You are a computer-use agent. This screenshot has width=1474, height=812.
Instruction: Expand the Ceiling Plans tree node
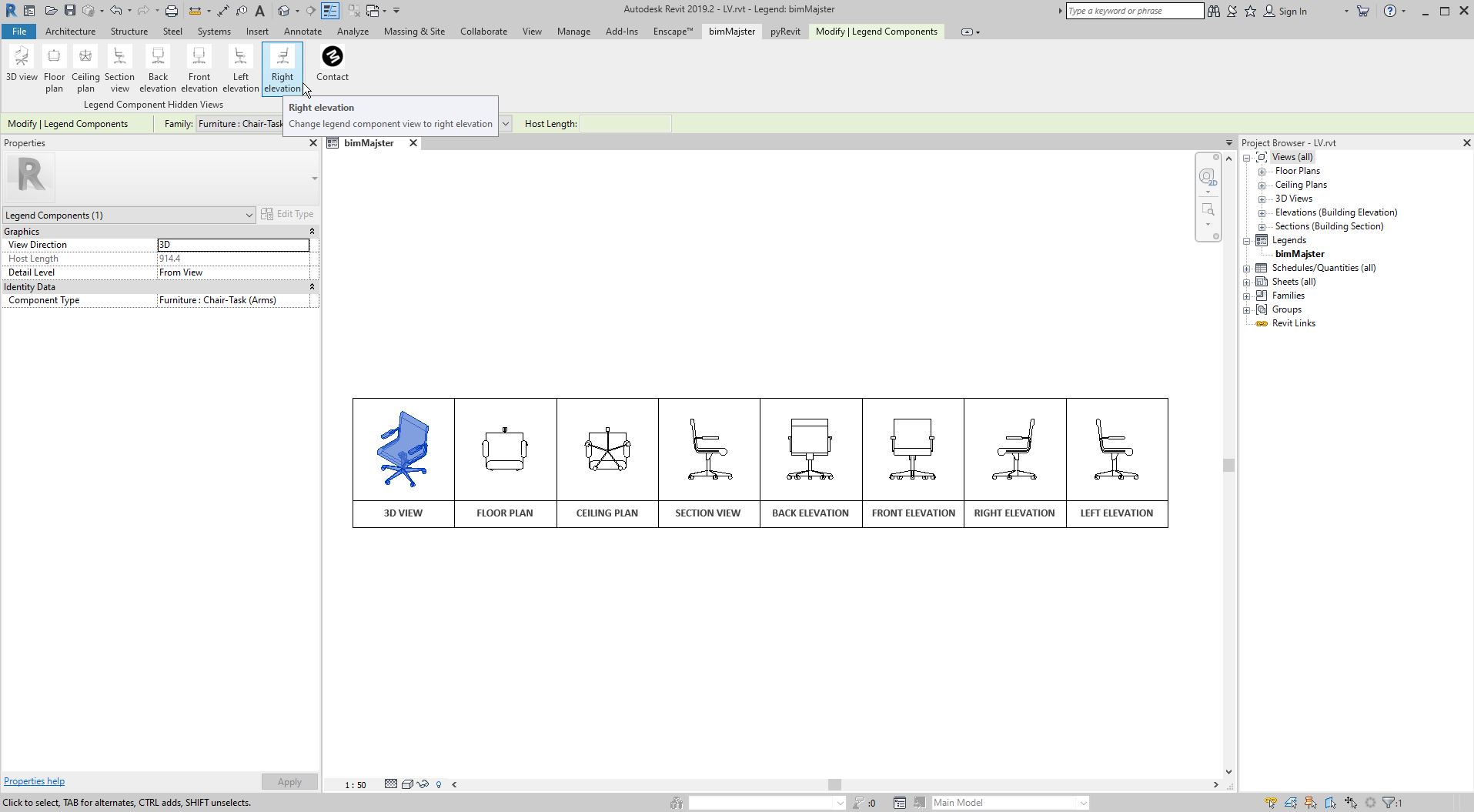point(1262,185)
